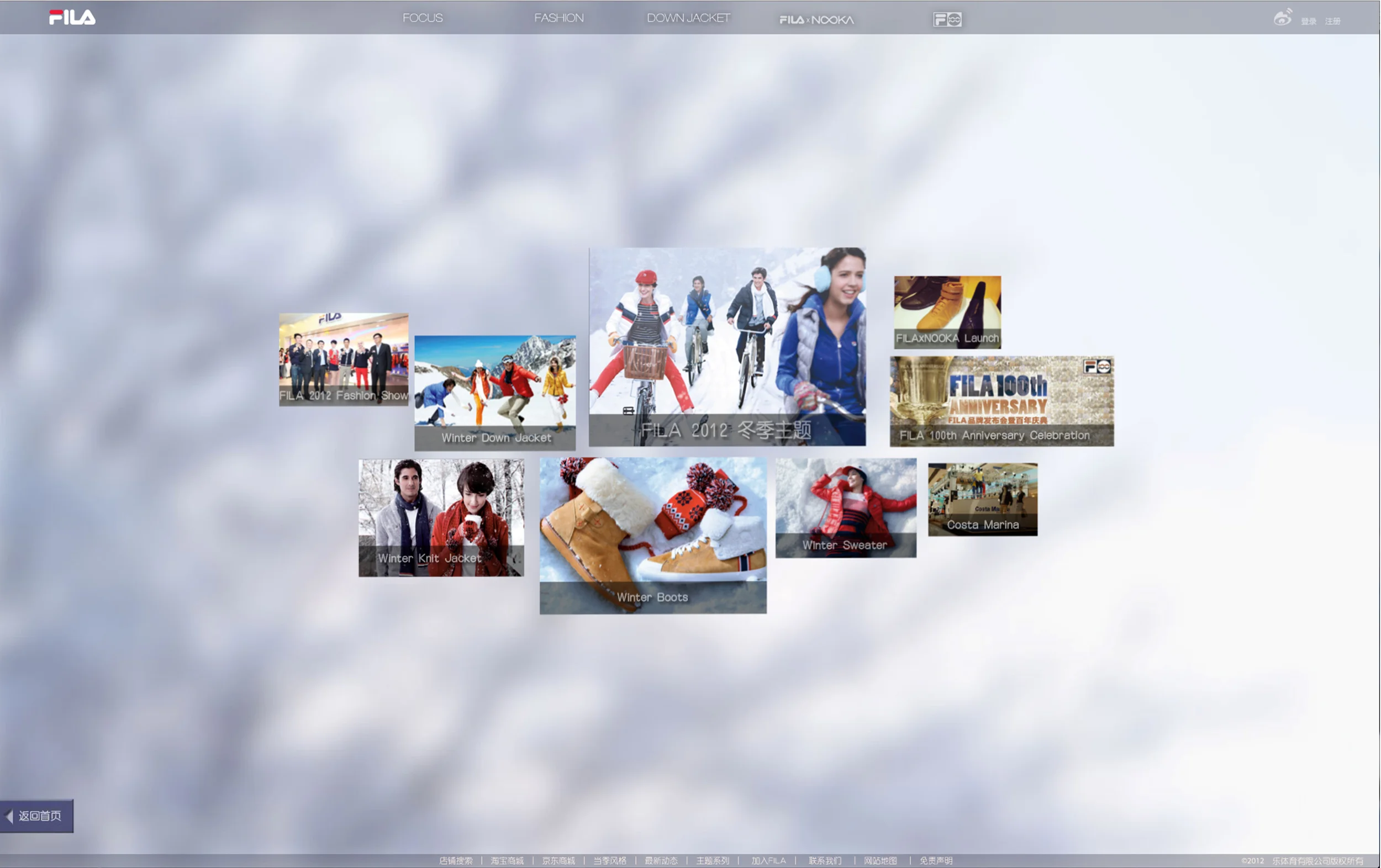Open the 联系我们 footer link
The width and height of the screenshot is (1381, 868).
click(825, 861)
